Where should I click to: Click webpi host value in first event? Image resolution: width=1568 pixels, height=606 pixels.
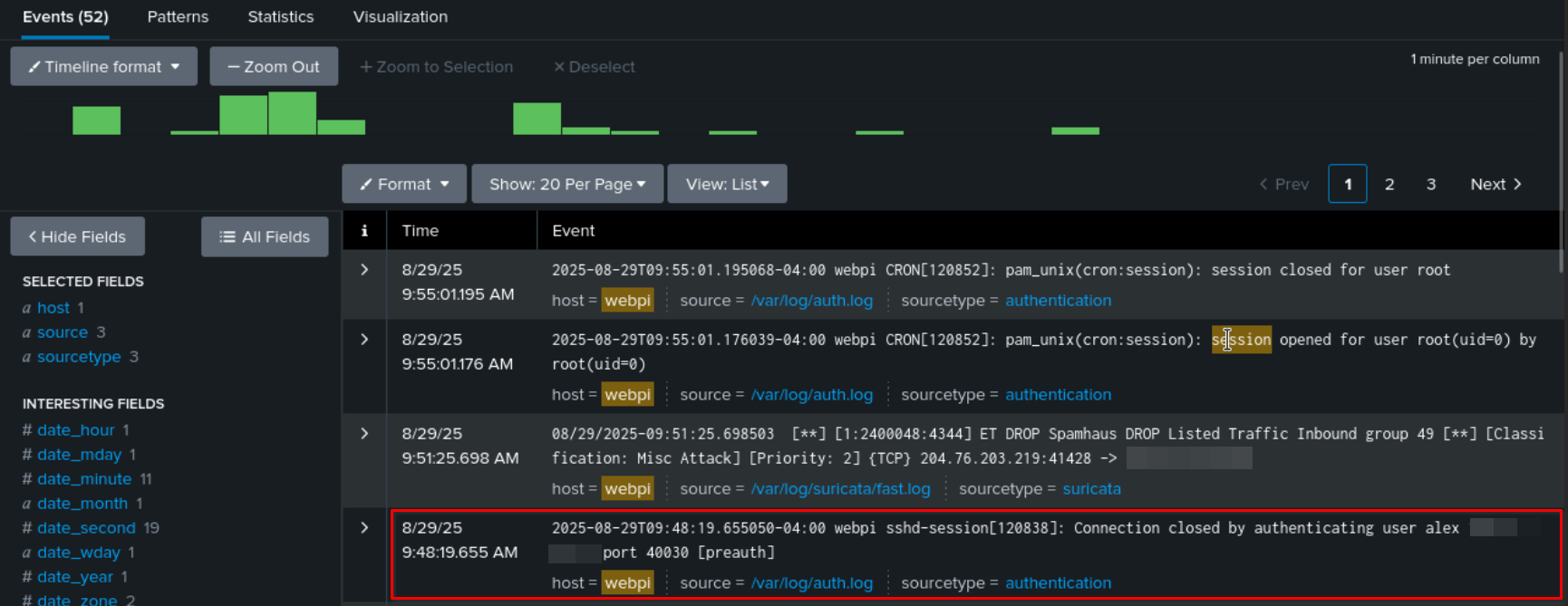628,301
